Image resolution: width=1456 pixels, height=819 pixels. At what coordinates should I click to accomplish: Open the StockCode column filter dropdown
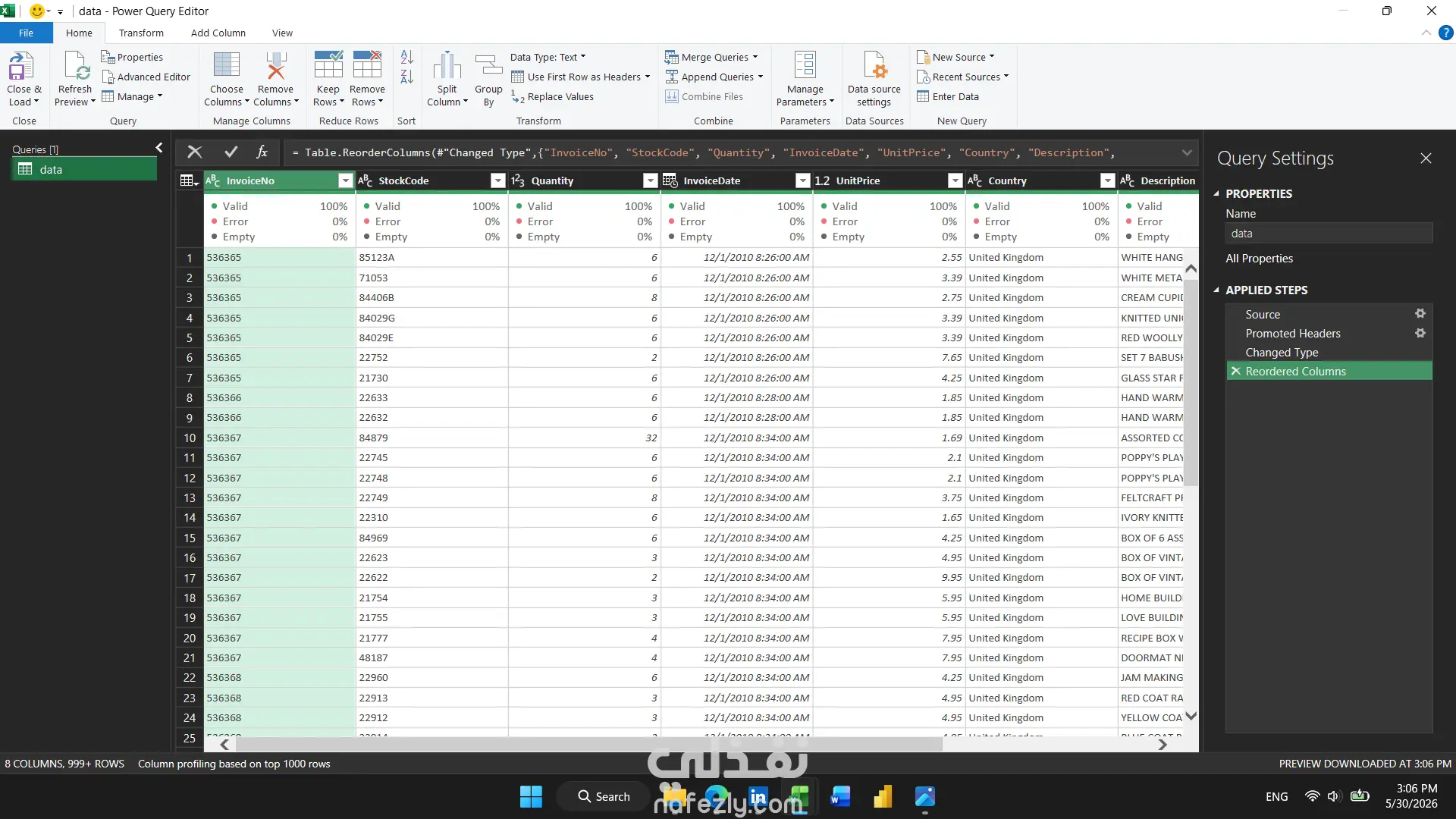click(x=498, y=180)
